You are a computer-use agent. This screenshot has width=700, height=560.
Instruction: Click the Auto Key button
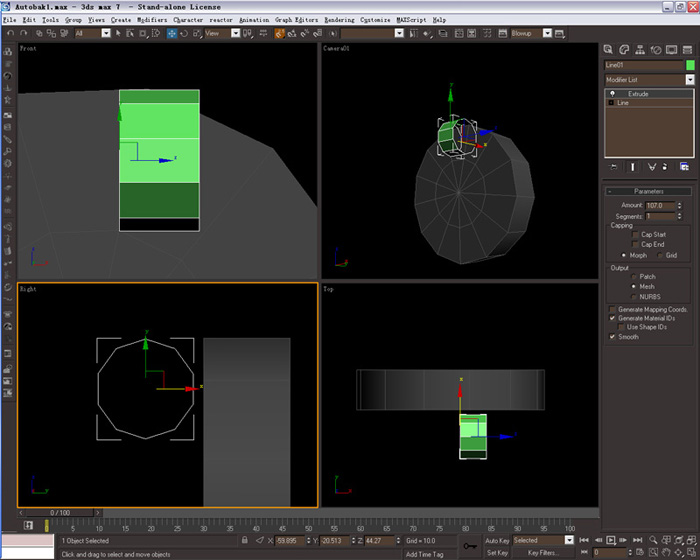(497, 540)
